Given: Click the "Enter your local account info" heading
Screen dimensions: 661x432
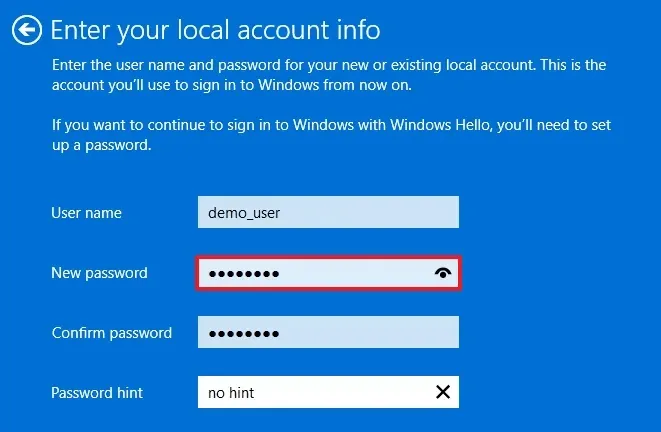Looking at the screenshot, I should 215,30.
